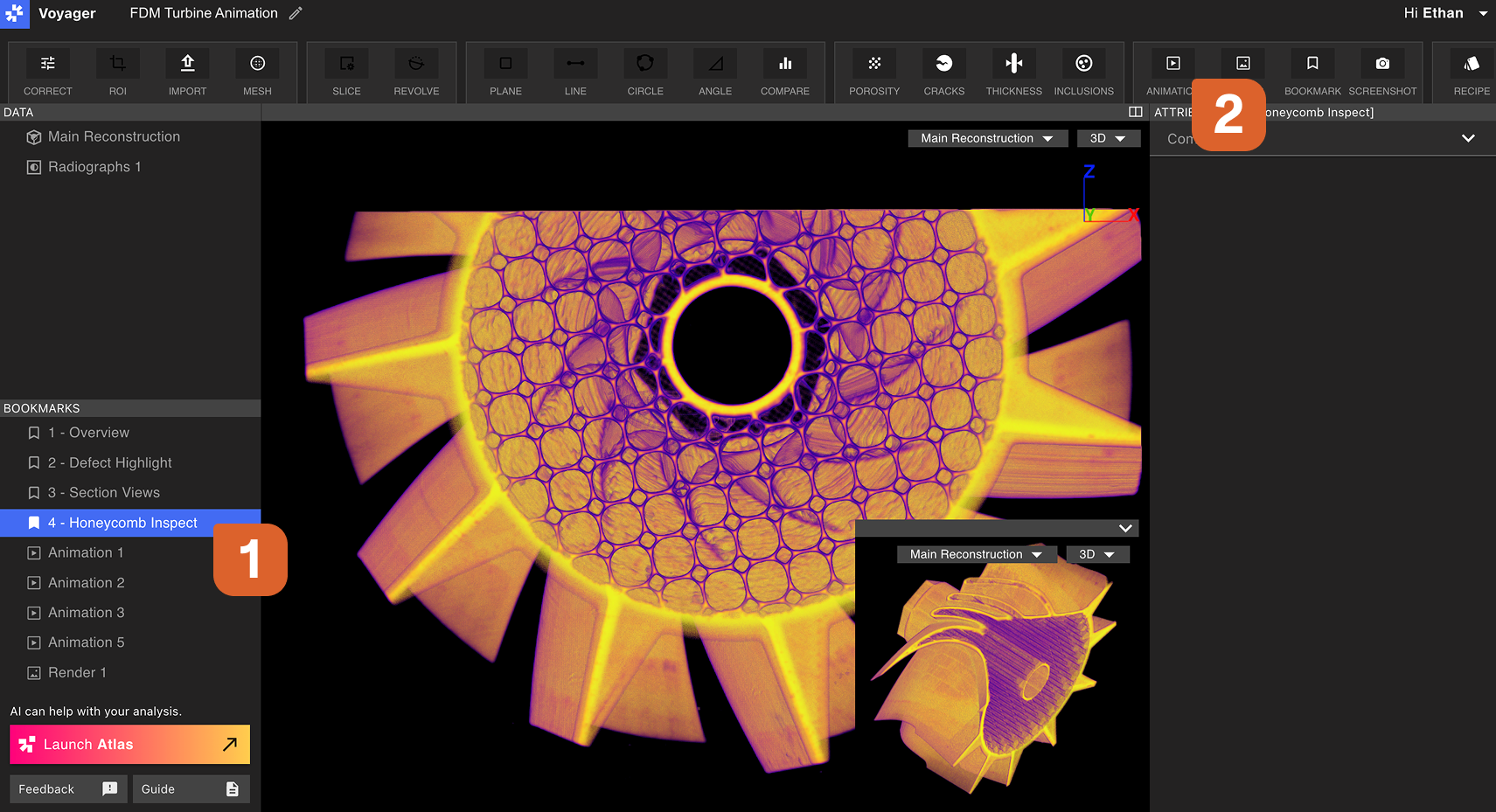Open the Compare tool
1496x812 pixels.
(784, 72)
